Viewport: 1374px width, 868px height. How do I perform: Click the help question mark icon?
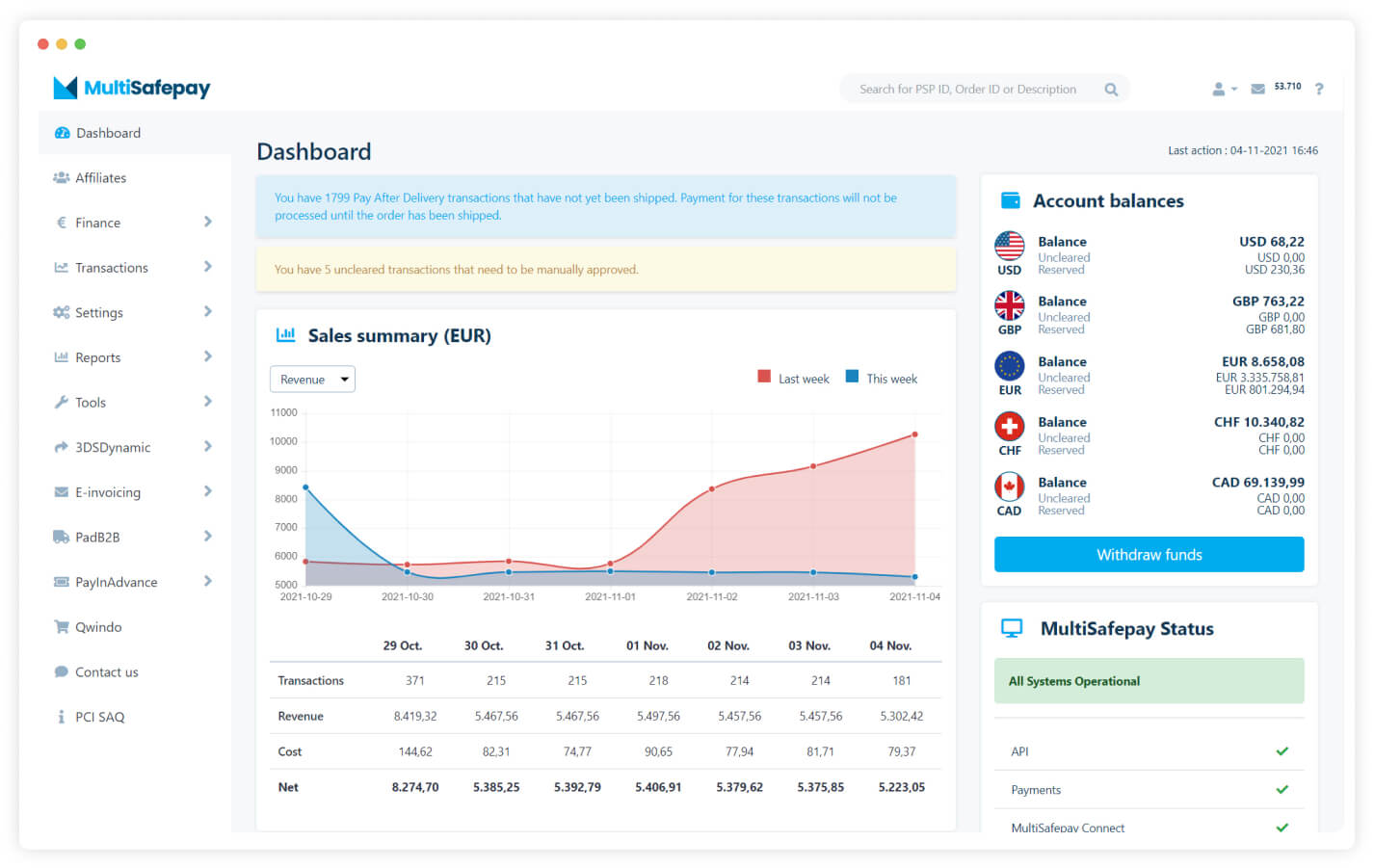[1319, 89]
